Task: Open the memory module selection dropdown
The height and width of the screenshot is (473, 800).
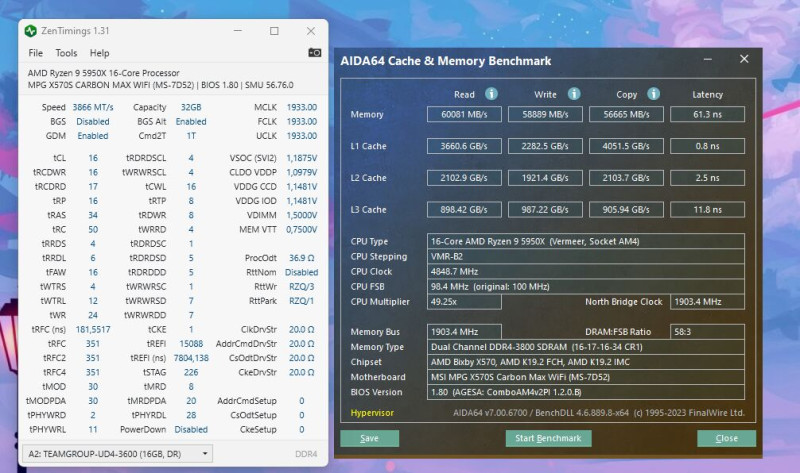Action: point(118,454)
